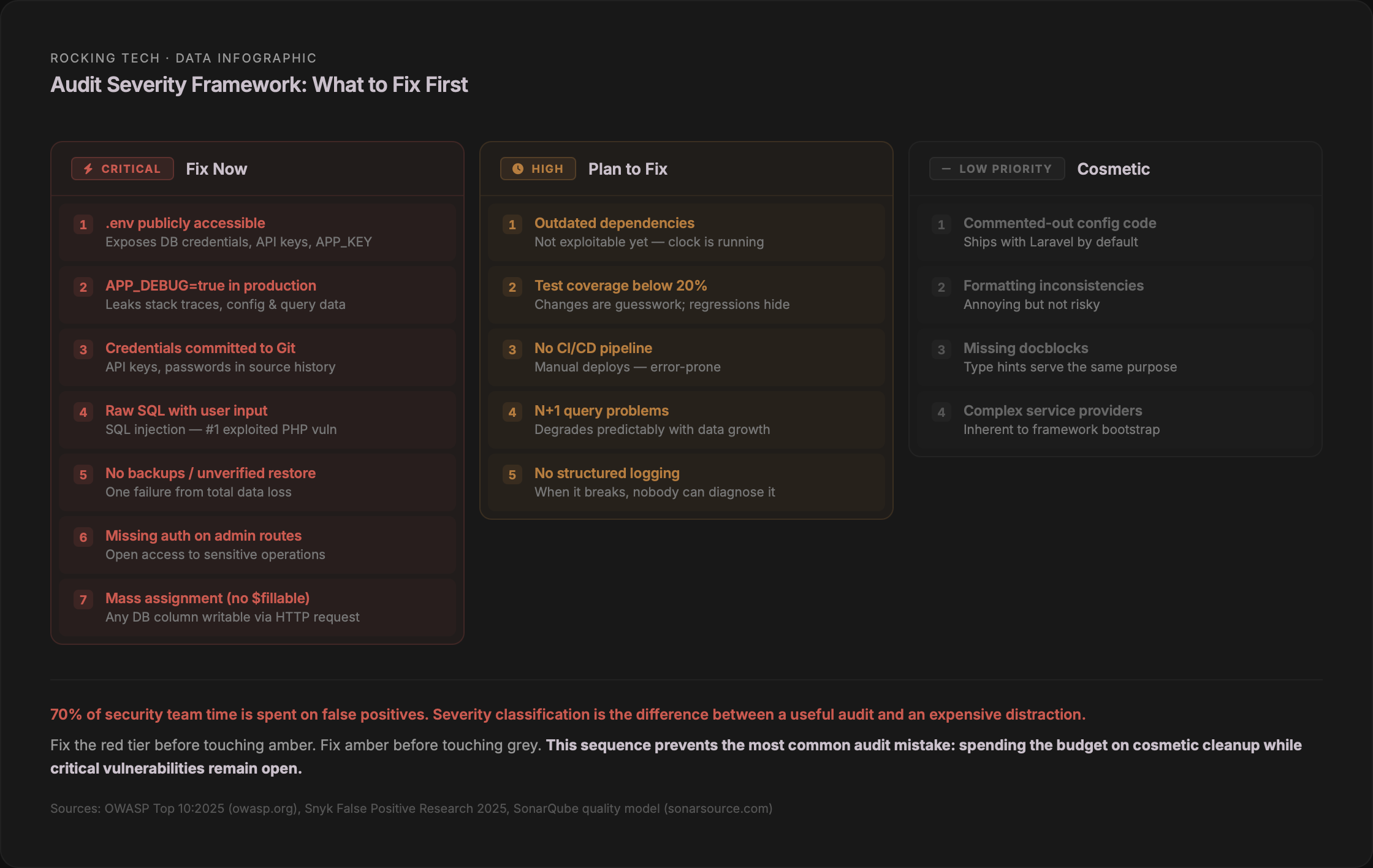Select the "N+1 query problems" item
1373x868 pixels.
601,411
